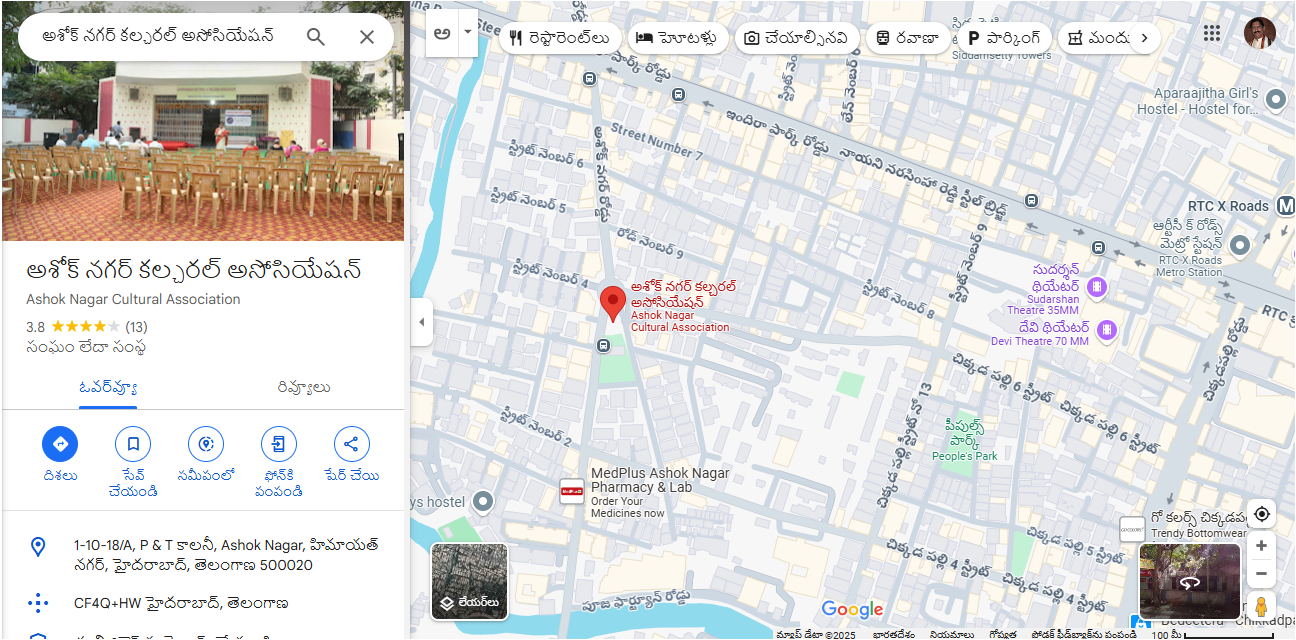Select the Things to do camera chip
This screenshot has width=1296, height=640.
pyautogui.click(x=798, y=38)
